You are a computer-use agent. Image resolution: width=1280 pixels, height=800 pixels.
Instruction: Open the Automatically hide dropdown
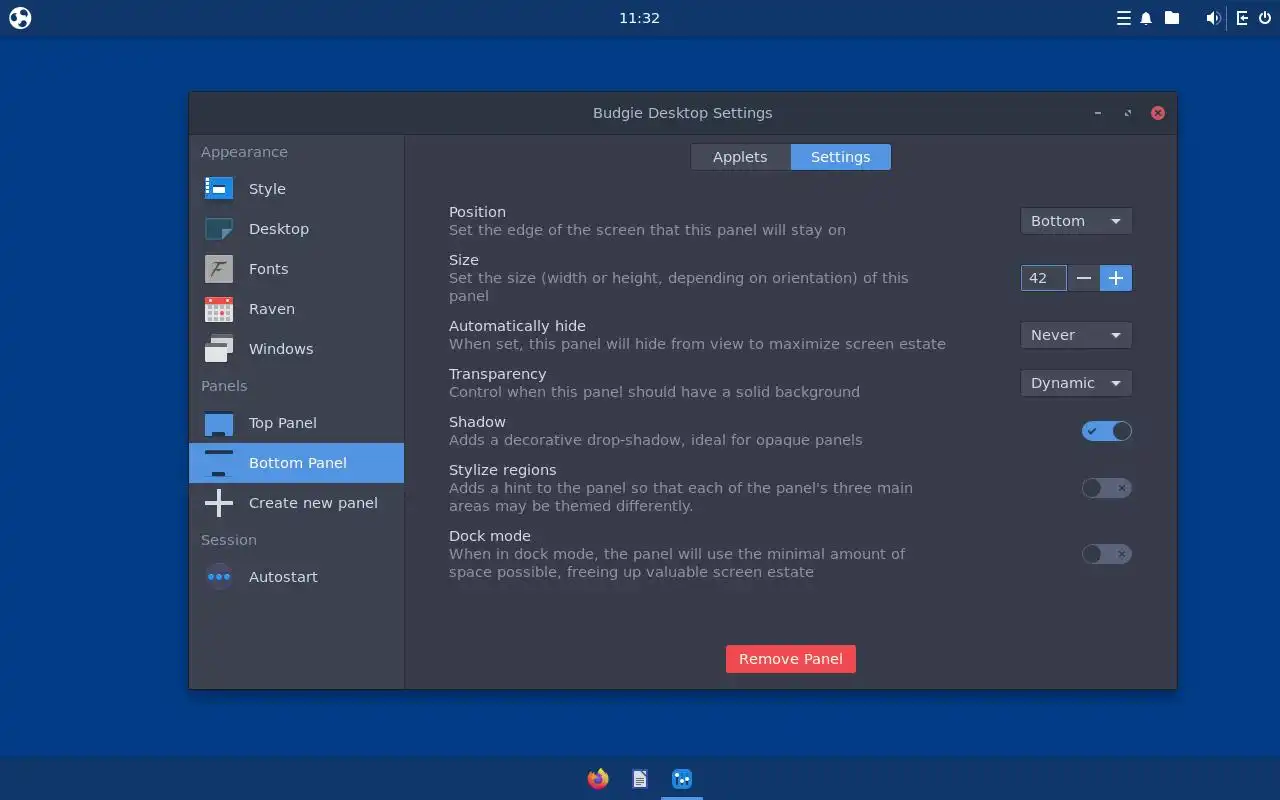(1076, 335)
